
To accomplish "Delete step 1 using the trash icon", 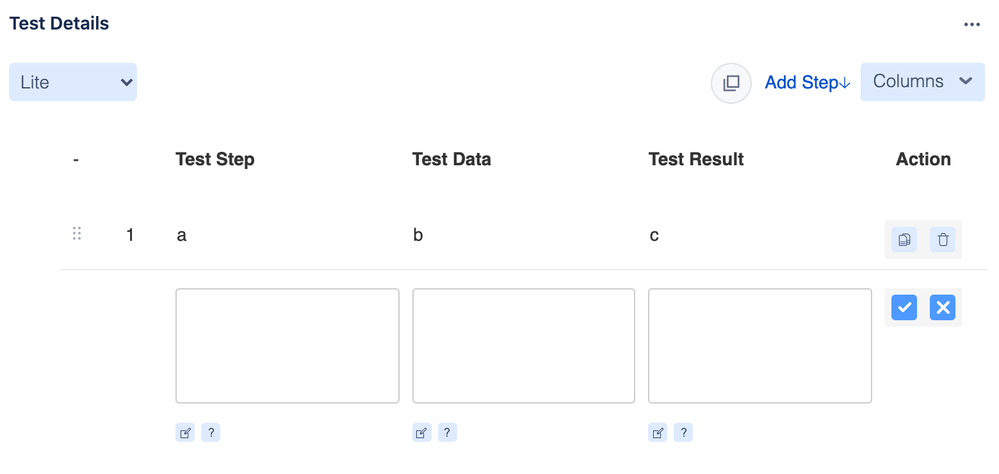I will pyautogui.click(x=942, y=240).
